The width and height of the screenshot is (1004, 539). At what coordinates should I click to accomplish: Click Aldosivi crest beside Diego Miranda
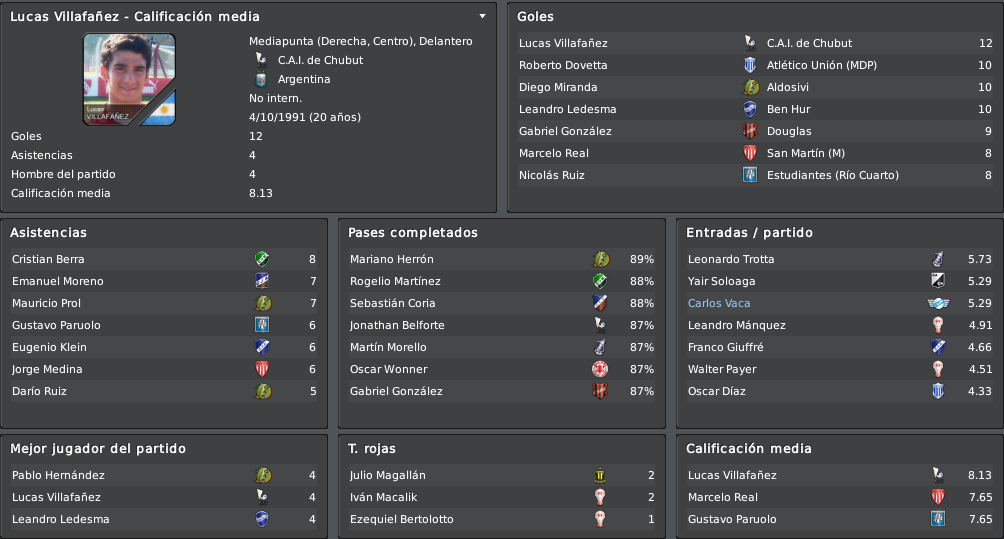[x=750, y=87]
